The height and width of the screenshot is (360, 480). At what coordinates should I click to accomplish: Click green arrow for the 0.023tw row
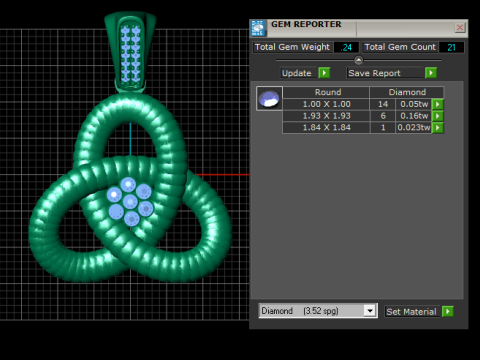pyautogui.click(x=437, y=128)
